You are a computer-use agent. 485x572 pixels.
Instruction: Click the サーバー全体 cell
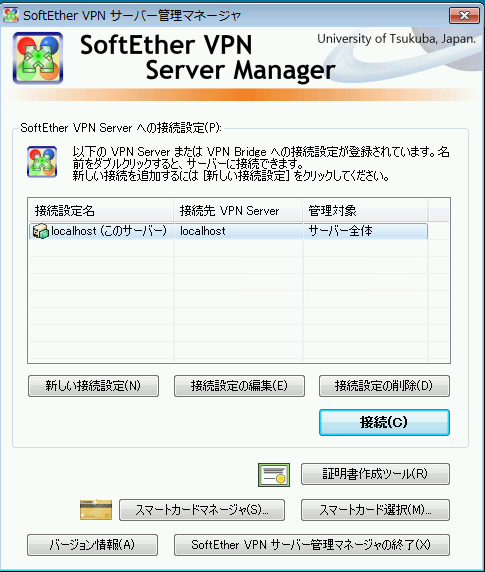pos(340,231)
